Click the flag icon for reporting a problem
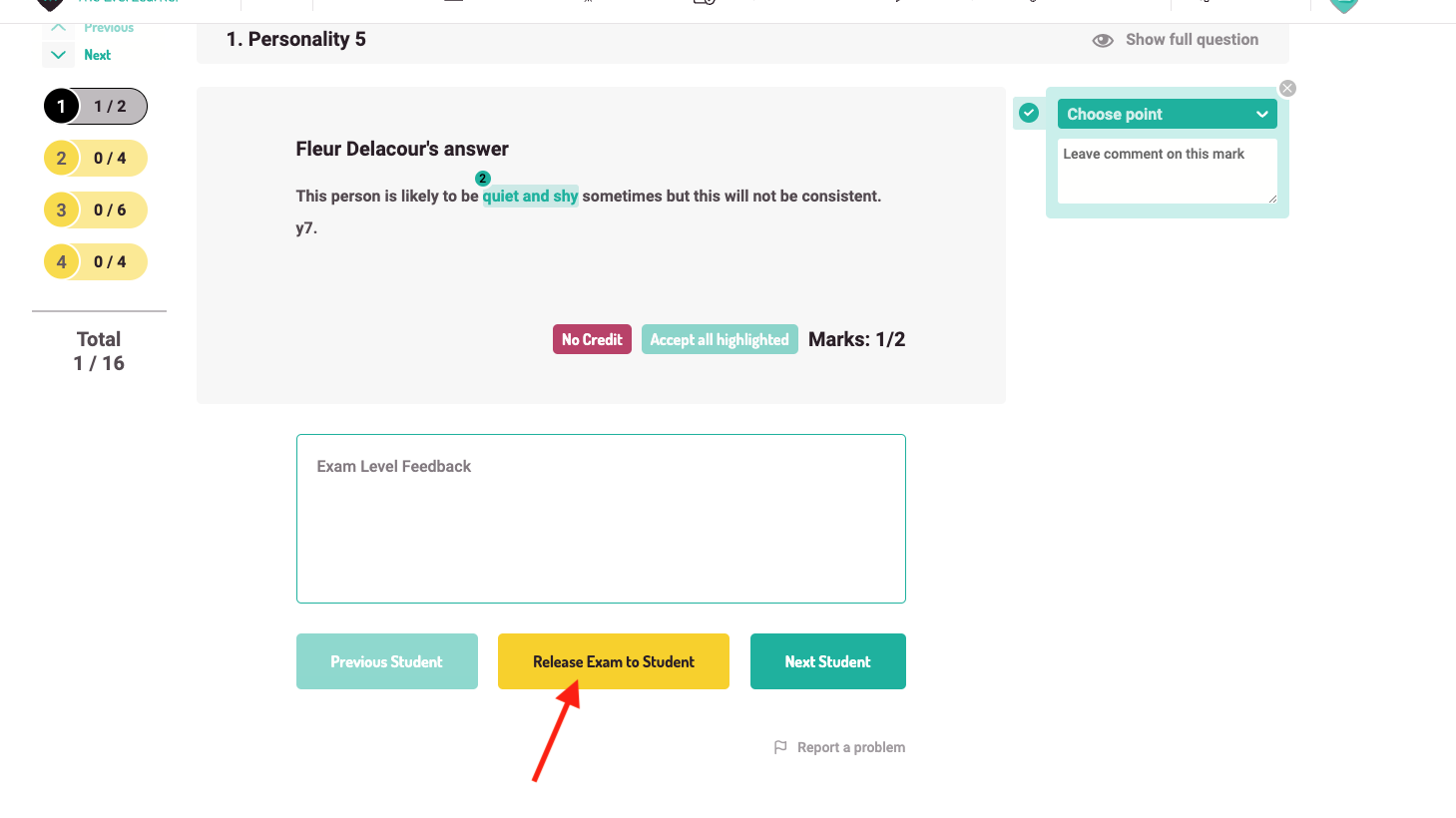This screenshot has height=818, width=1456. point(780,747)
